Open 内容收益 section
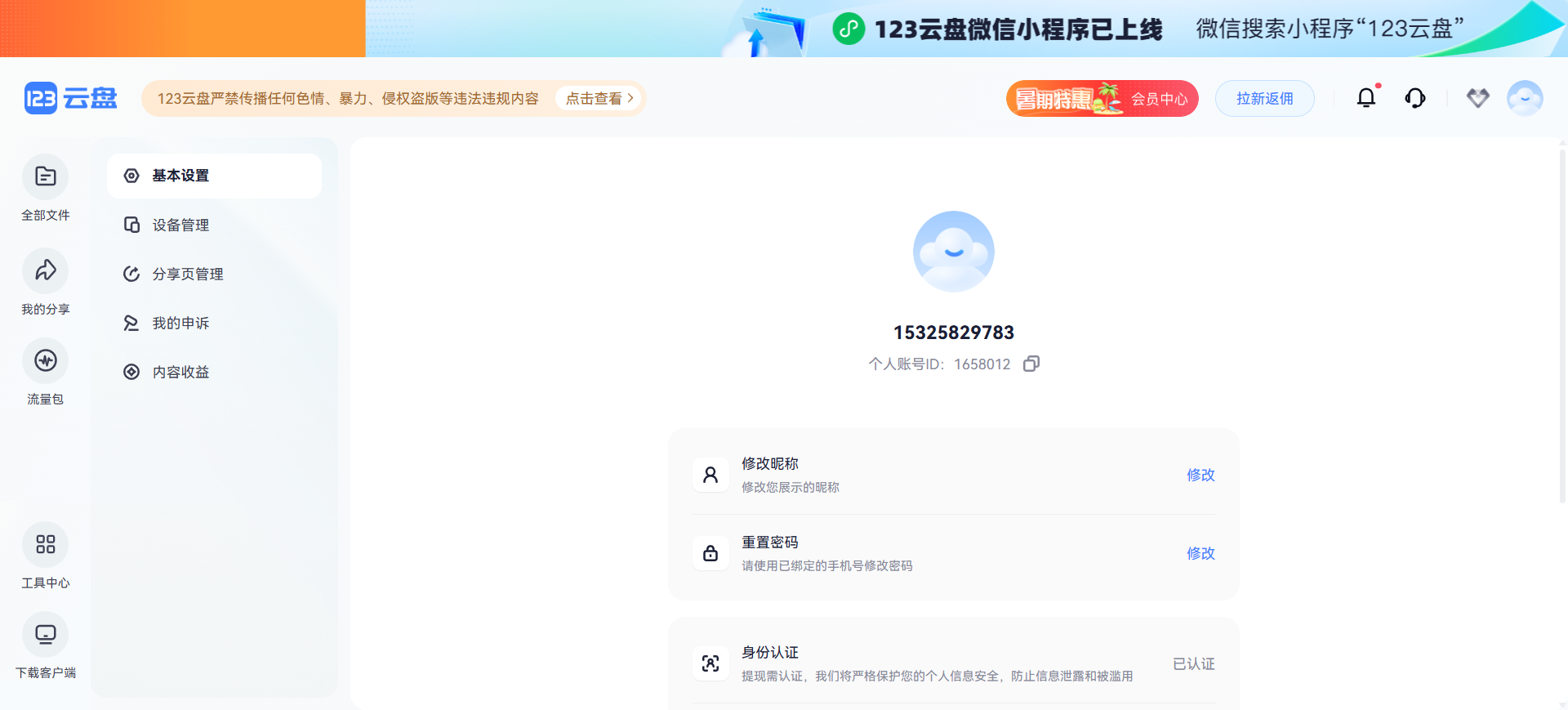The image size is (1568, 710). [214, 372]
